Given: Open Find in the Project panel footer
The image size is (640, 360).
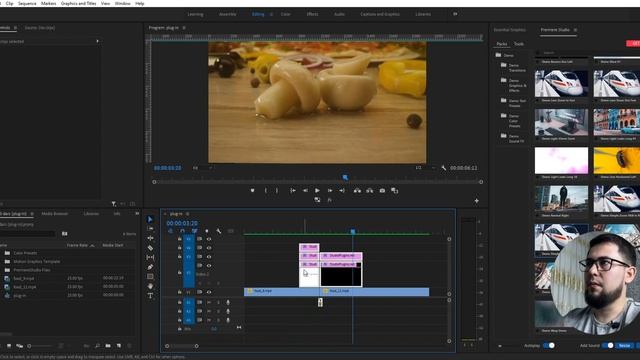Looking at the screenshot, I should pyautogui.click(x=97, y=346).
